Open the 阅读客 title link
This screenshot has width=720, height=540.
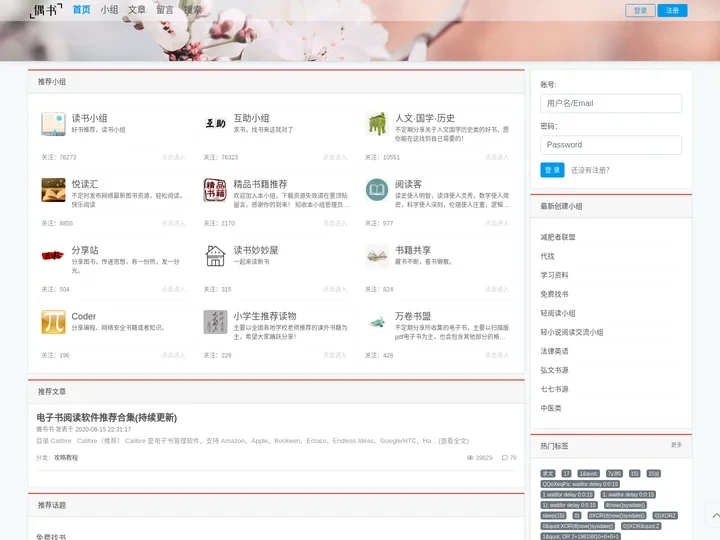click(x=408, y=184)
